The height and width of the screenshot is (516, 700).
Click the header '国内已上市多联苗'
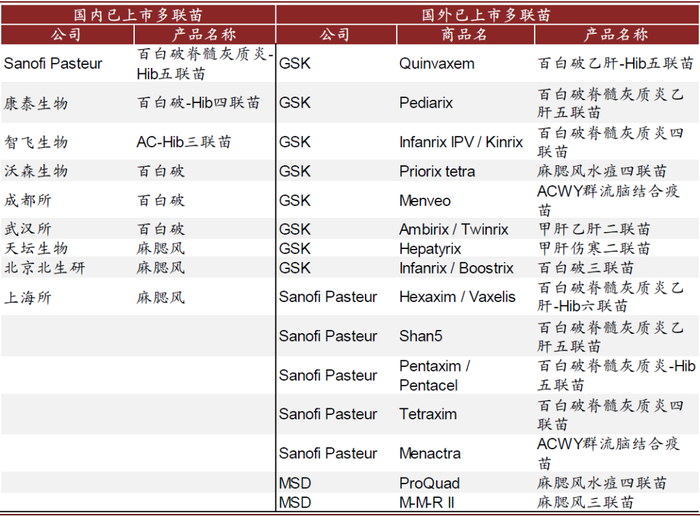point(138,15)
